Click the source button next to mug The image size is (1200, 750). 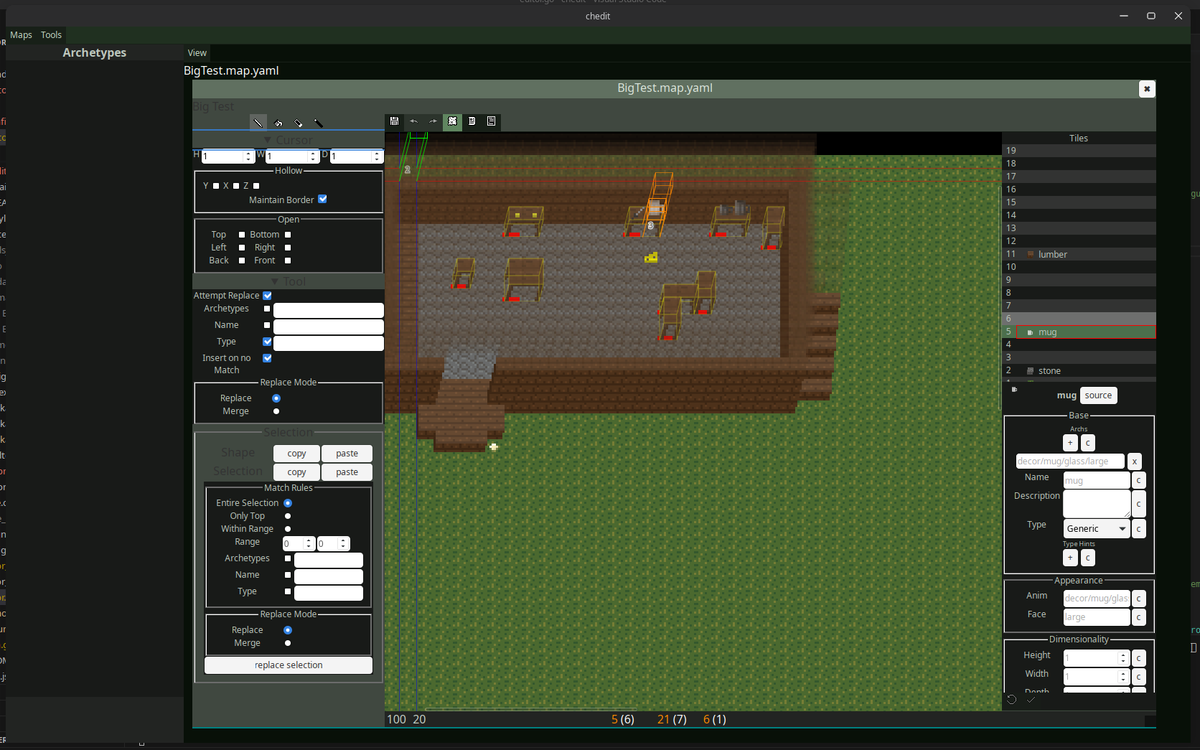[x=1098, y=394]
